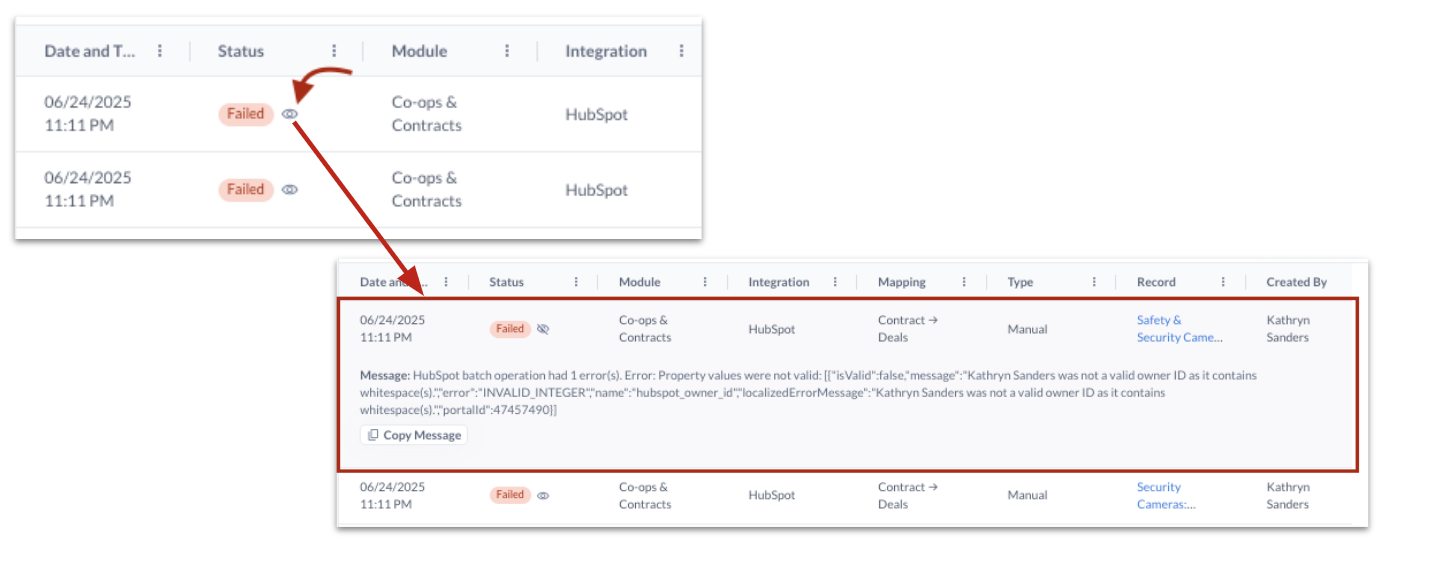1436x582 pixels.
Task: Open Integration column kebab menu in top table
Action: click(682, 51)
